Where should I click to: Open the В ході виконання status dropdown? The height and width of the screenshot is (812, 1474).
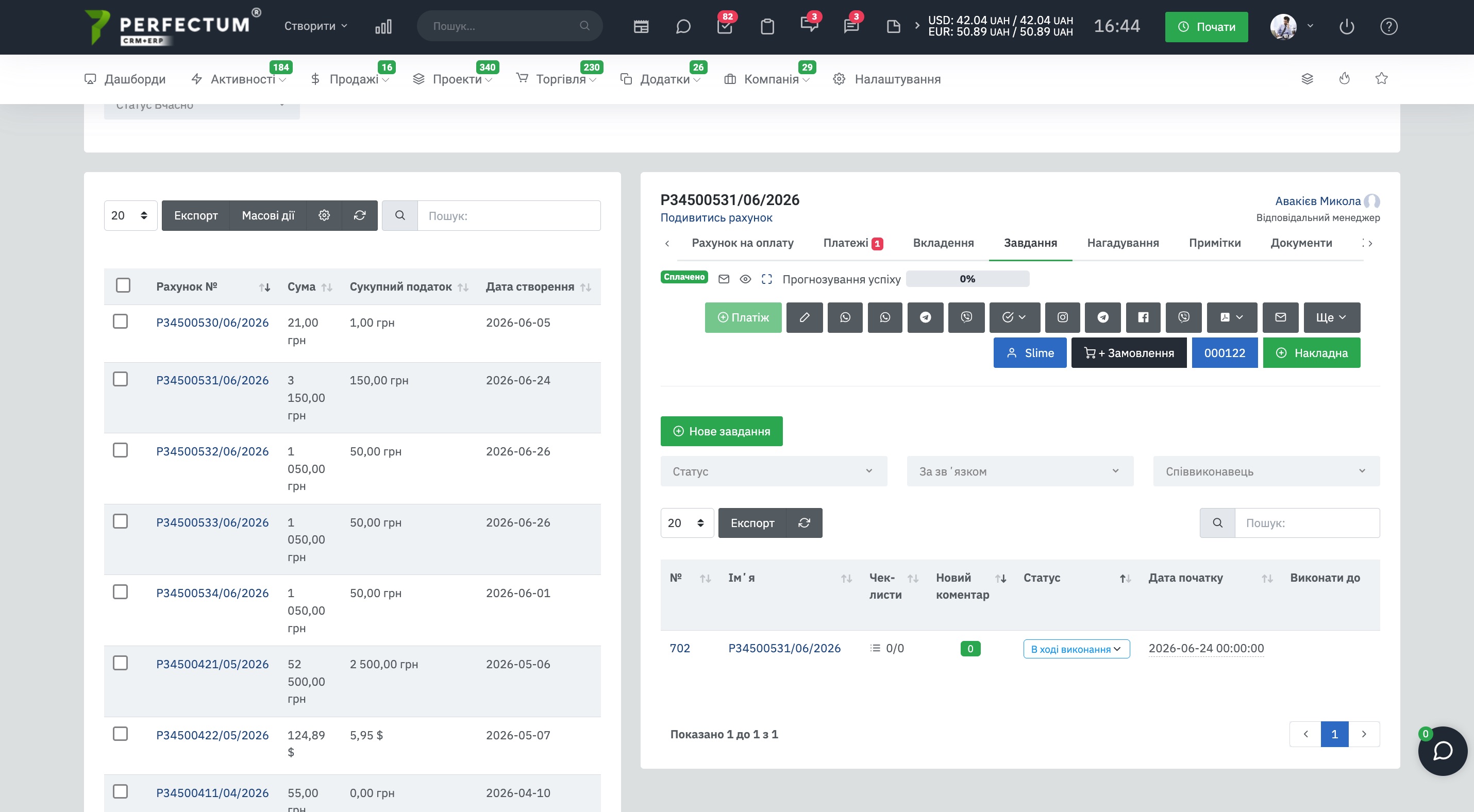point(1076,649)
